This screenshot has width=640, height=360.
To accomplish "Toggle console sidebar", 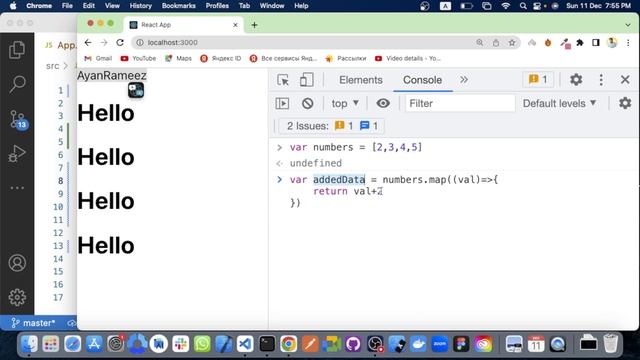I will (x=282, y=103).
